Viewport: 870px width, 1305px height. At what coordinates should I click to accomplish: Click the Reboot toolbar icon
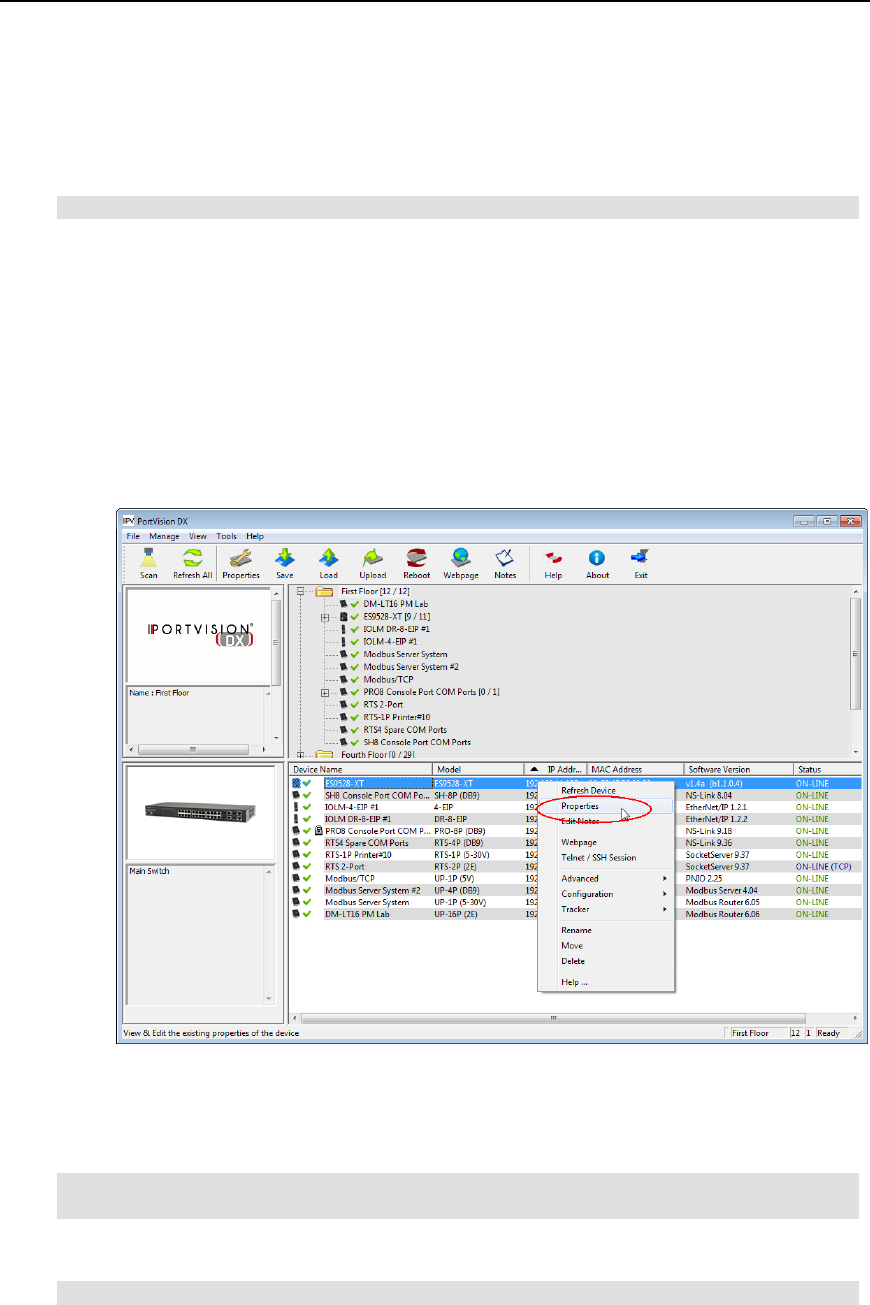[417, 563]
